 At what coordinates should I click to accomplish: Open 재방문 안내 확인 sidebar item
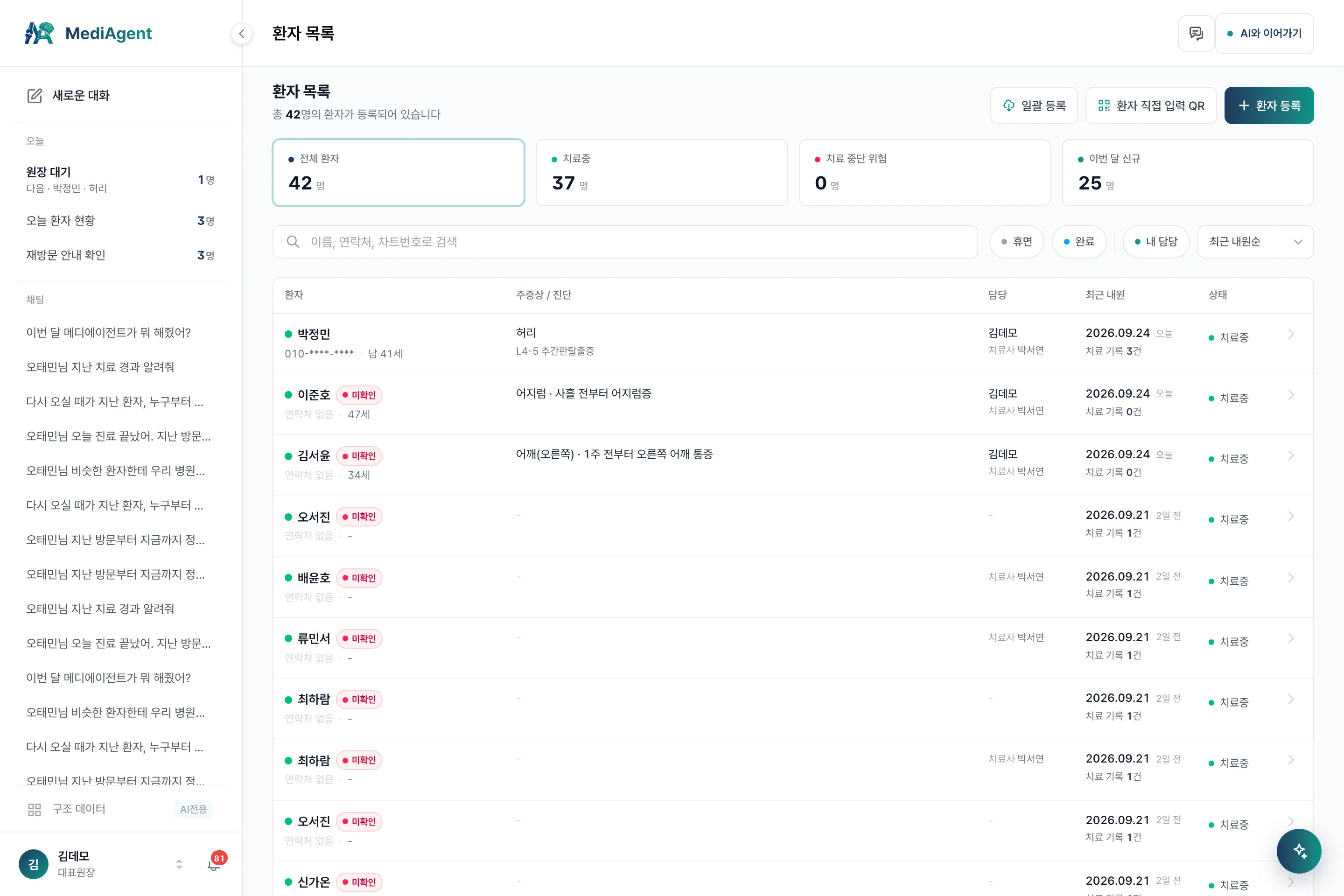click(120, 255)
